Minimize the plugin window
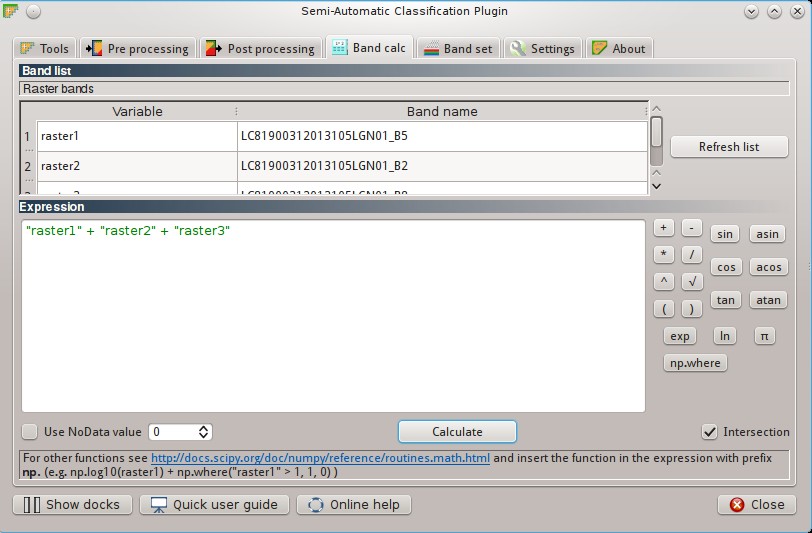This screenshot has width=812, height=533. [751, 11]
